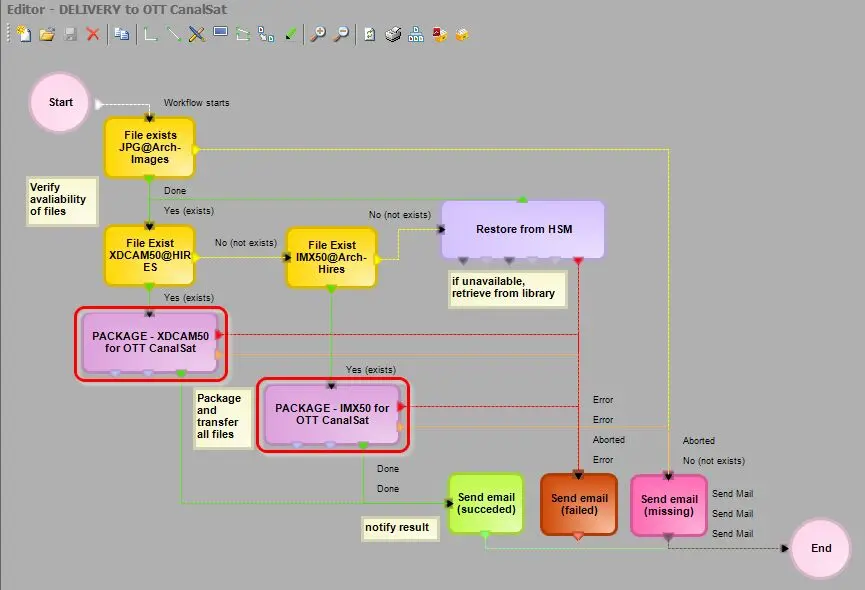Click the Restore from HSM node
865x590 pixels.
click(x=523, y=229)
